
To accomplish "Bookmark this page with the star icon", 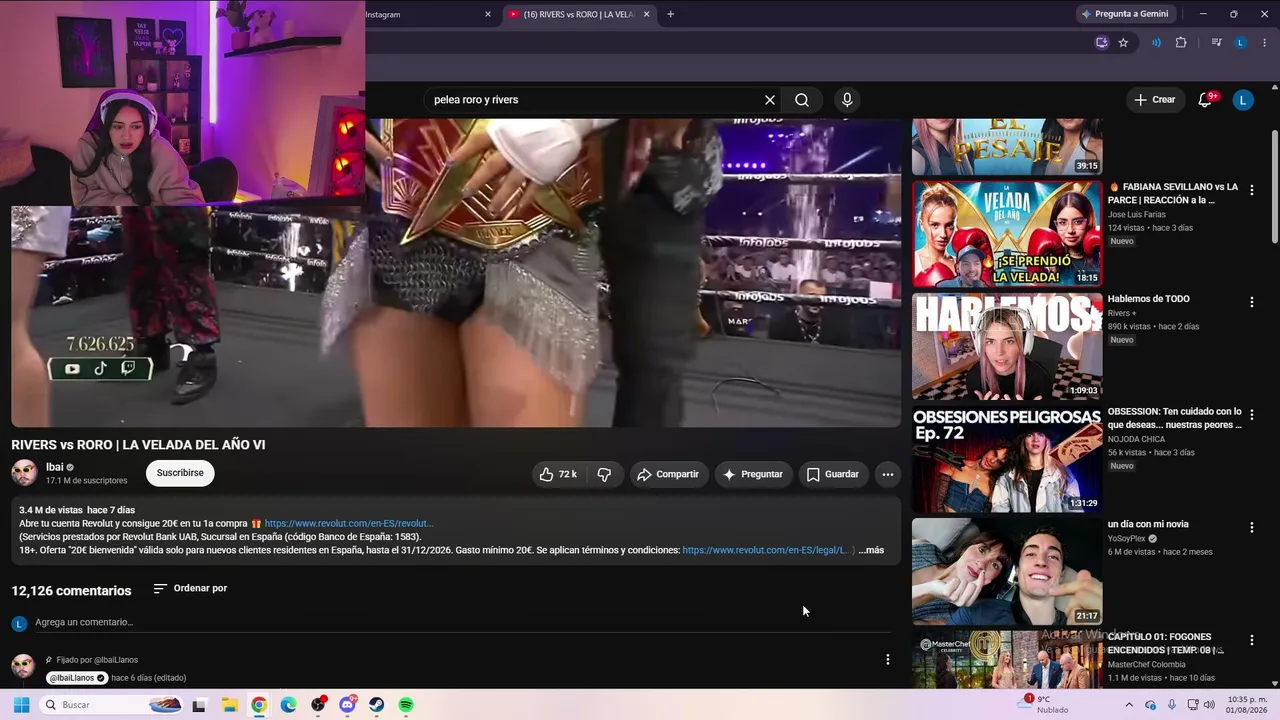I will coord(1123,43).
